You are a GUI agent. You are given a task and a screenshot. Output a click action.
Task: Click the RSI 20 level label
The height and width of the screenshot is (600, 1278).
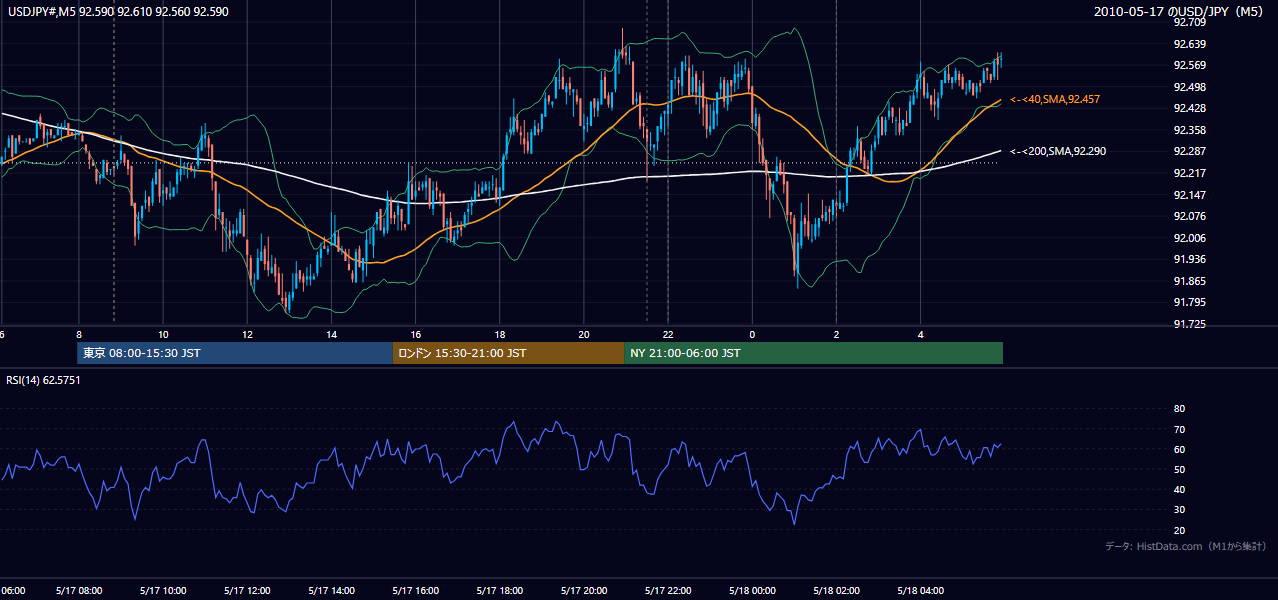1179,530
